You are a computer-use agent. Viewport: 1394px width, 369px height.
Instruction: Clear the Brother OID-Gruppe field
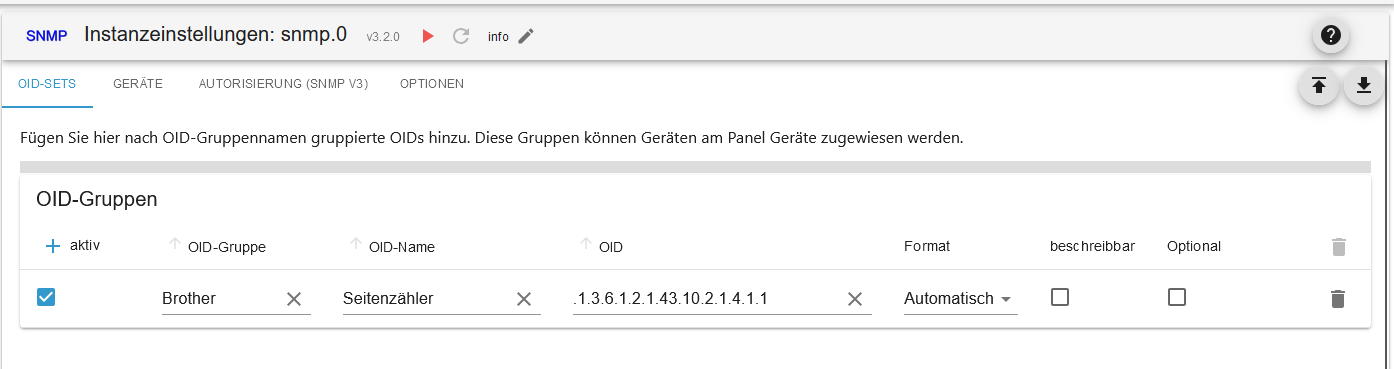[x=294, y=298]
